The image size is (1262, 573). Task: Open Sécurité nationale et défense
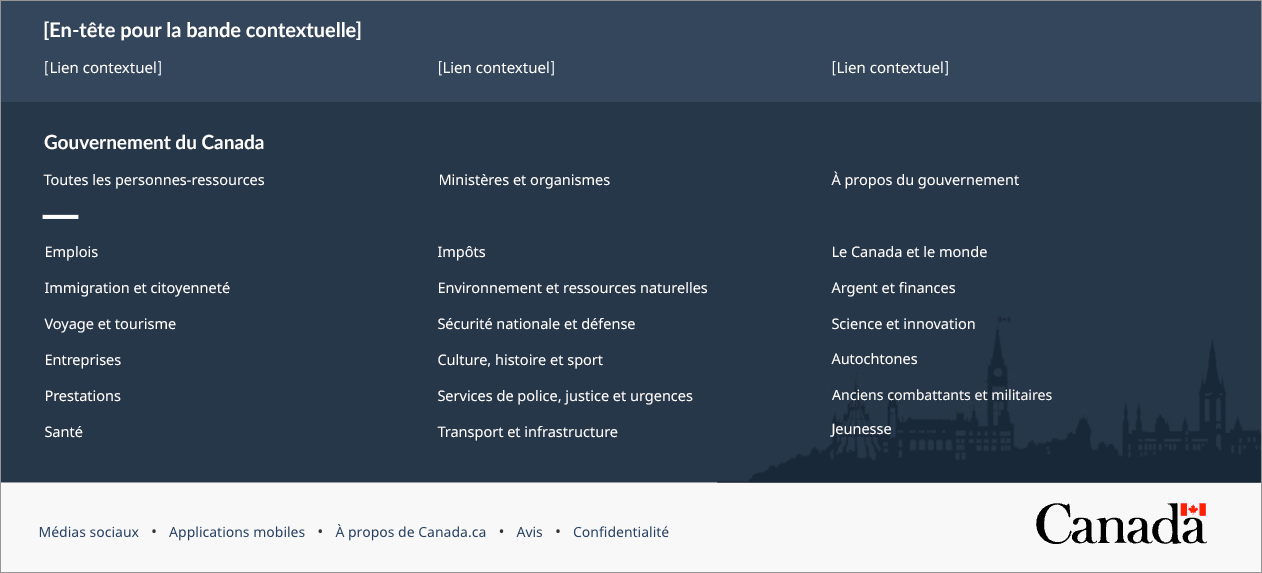coord(536,324)
